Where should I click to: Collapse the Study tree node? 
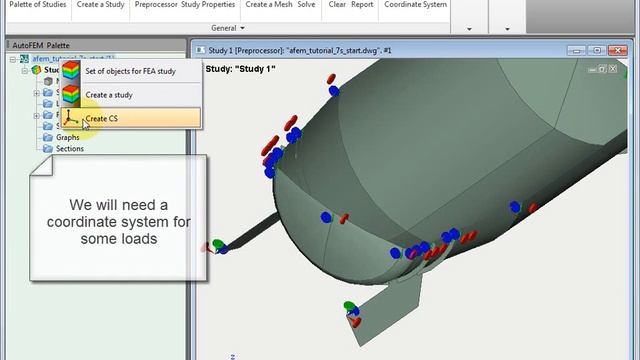click(x=24, y=71)
